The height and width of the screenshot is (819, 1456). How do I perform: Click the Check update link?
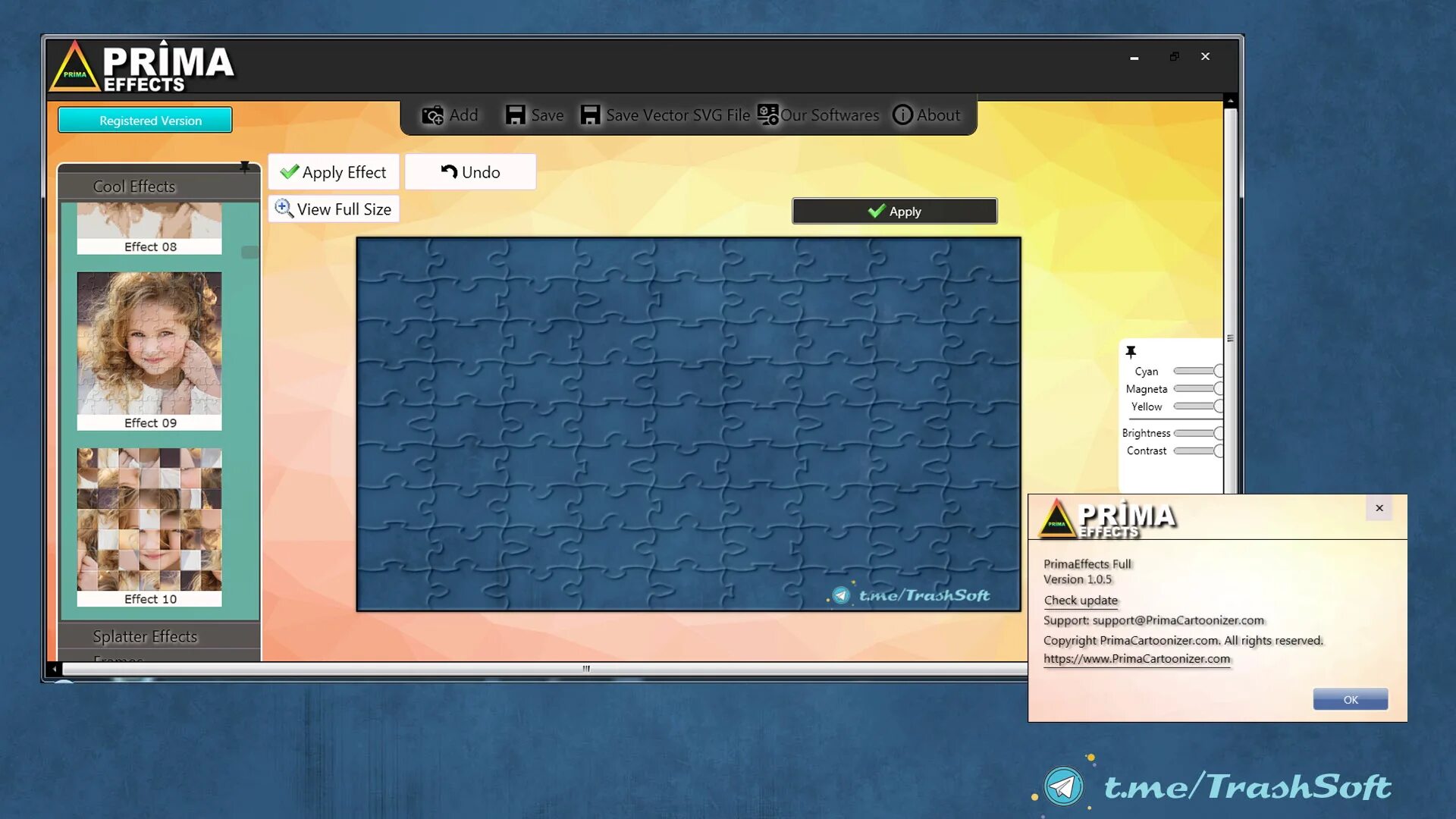coord(1081,600)
